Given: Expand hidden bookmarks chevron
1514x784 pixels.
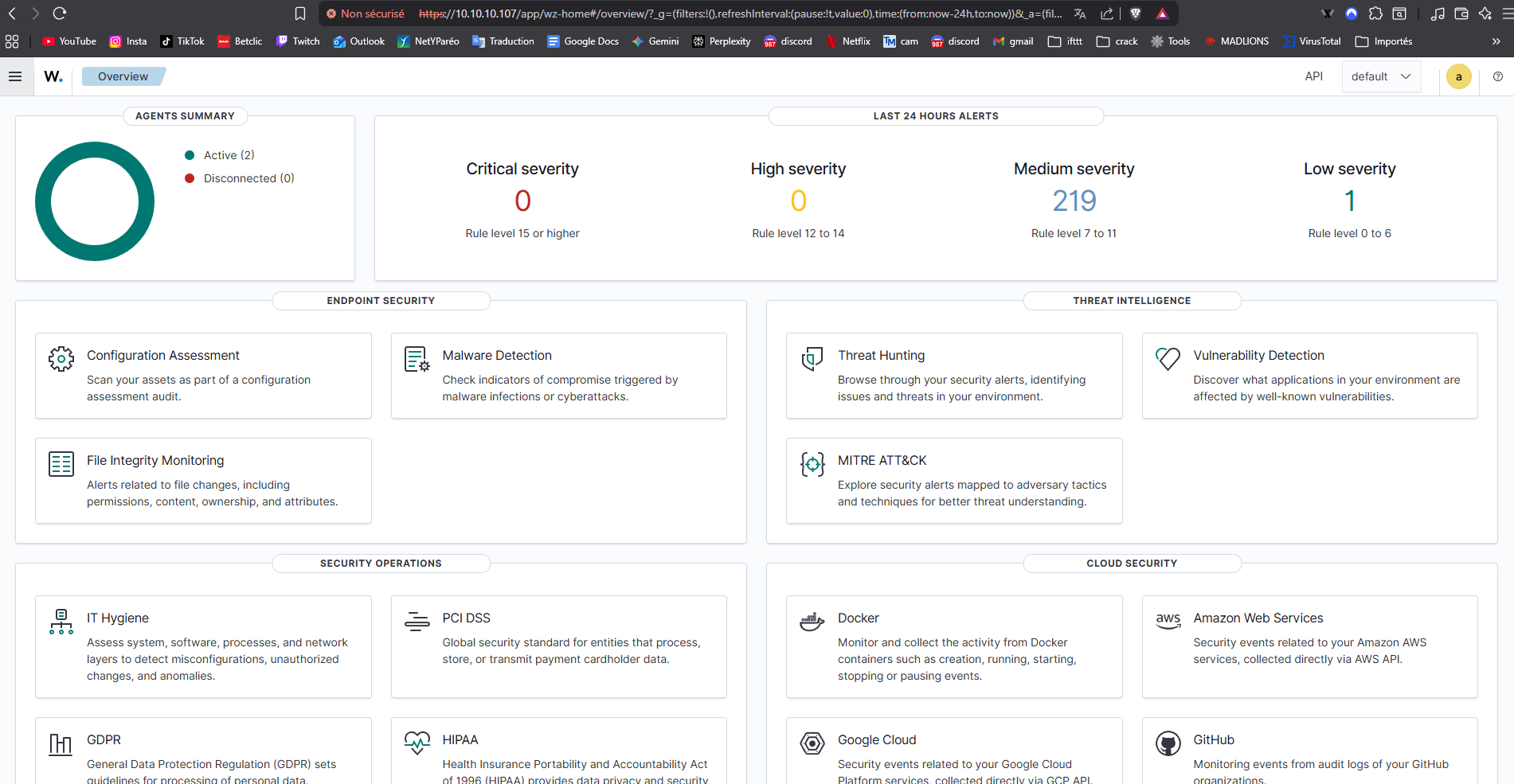Looking at the screenshot, I should (x=1496, y=41).
